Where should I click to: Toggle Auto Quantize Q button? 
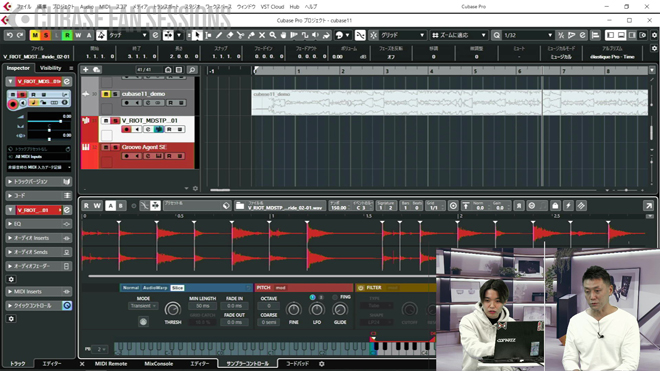(497, 35)
